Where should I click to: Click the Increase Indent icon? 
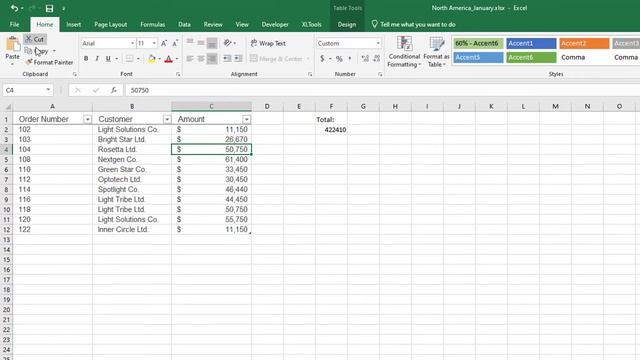pos(239,59)
